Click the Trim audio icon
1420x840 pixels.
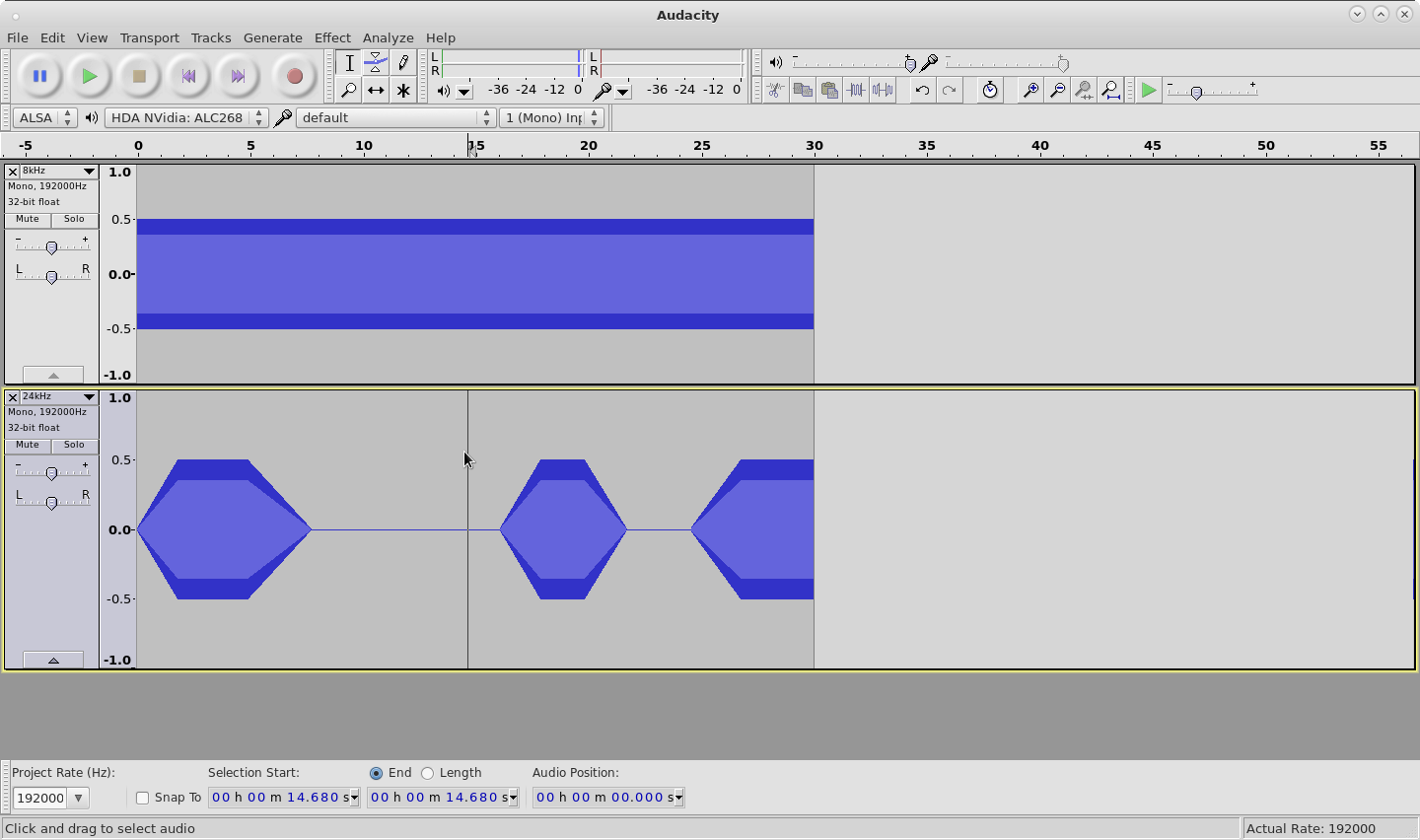coord(856,90)
